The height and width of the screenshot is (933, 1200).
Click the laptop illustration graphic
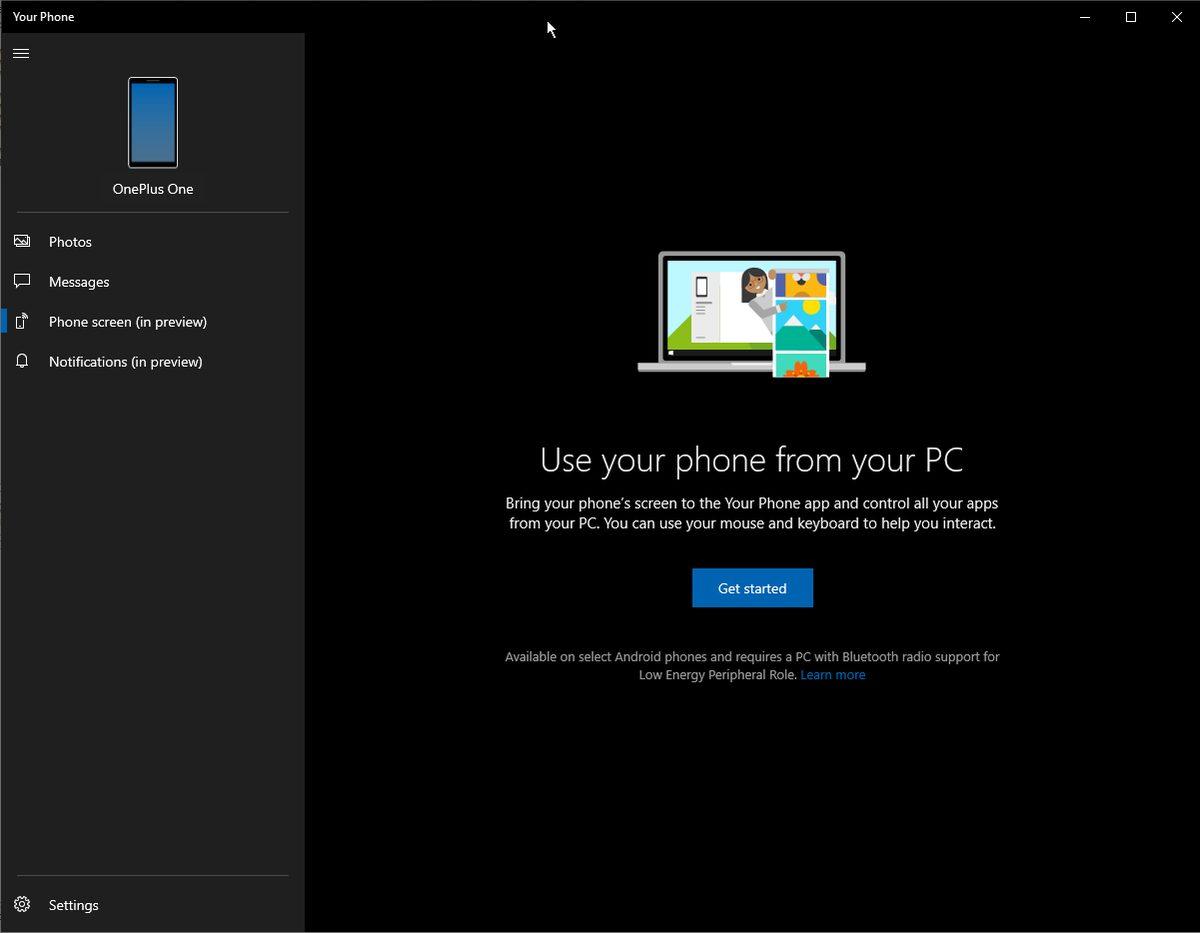pos(750,312)
